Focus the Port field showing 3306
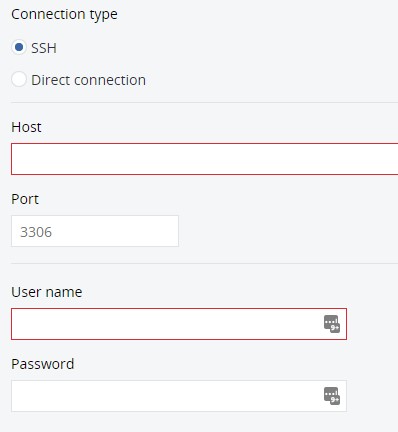Screen dimensions: 398x432 [95, 231]
